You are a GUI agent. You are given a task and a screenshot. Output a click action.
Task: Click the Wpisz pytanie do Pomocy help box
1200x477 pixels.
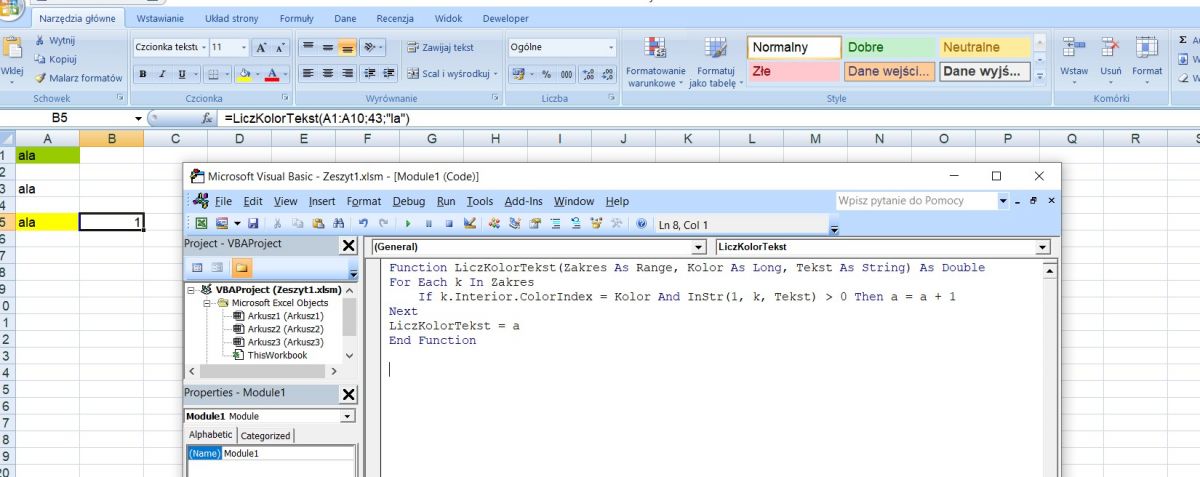[914, 201]
